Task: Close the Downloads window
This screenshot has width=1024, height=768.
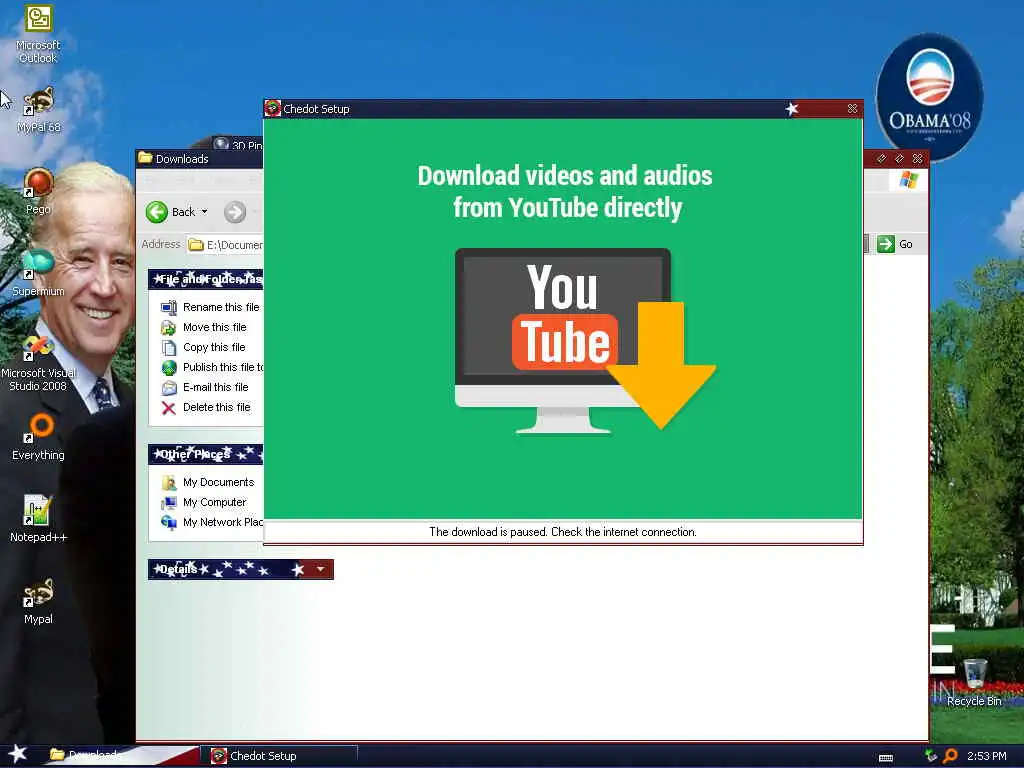Action: (x=918, y=158)
